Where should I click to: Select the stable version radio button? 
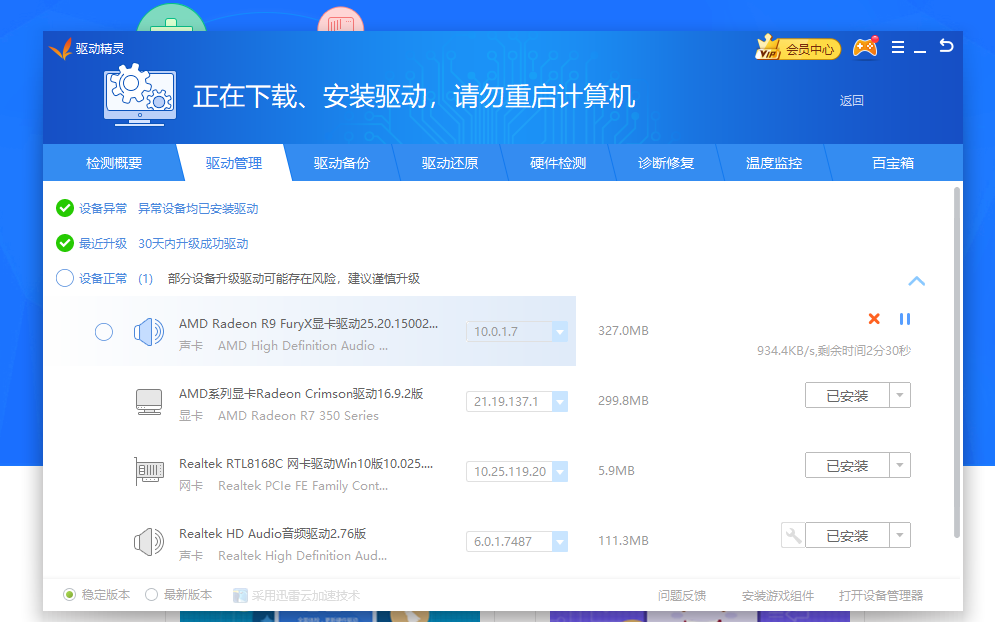69,594
